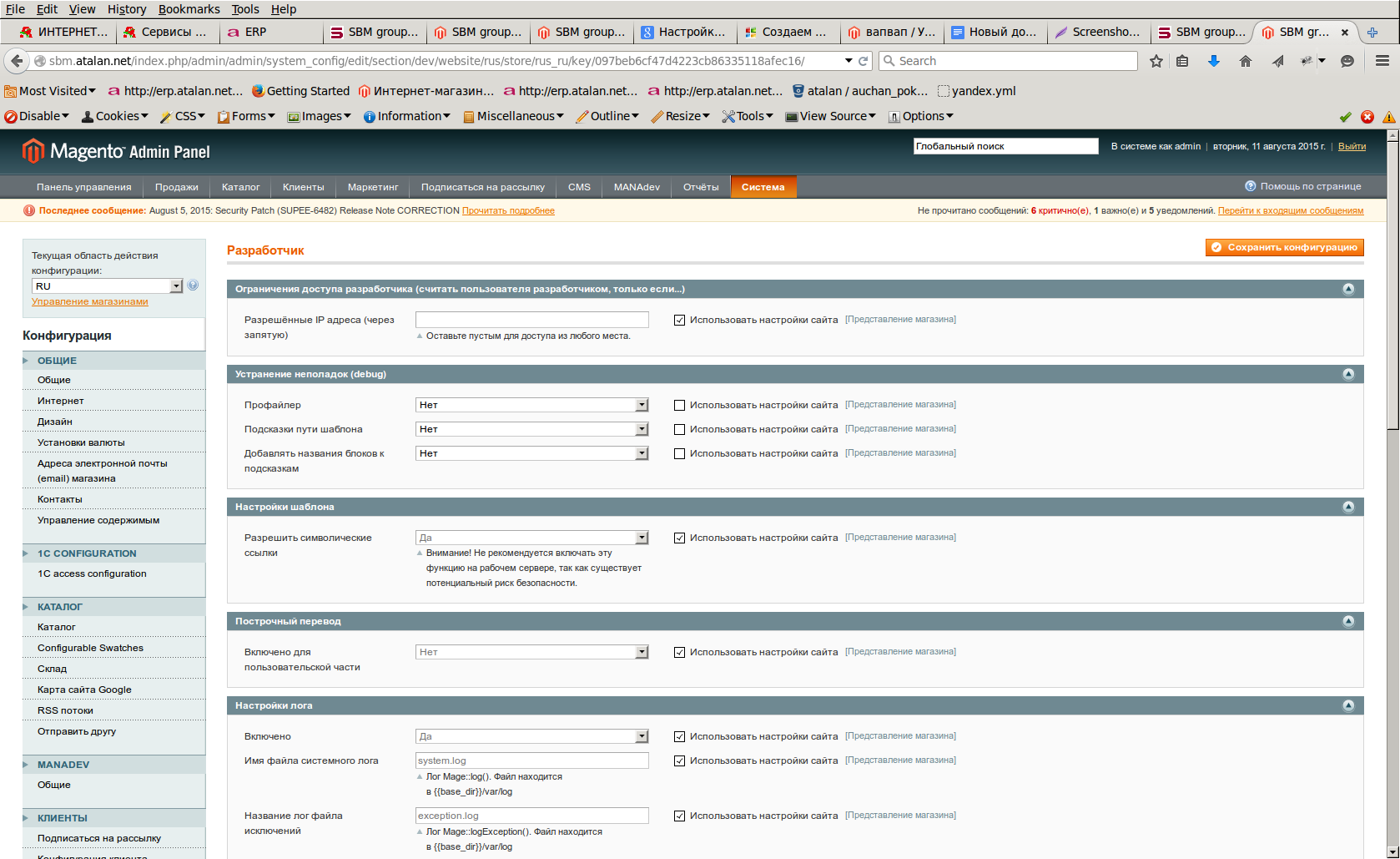Click the yellow warning web developer icon
This screenshot has height=859, width=1400.
point(1389,117)
